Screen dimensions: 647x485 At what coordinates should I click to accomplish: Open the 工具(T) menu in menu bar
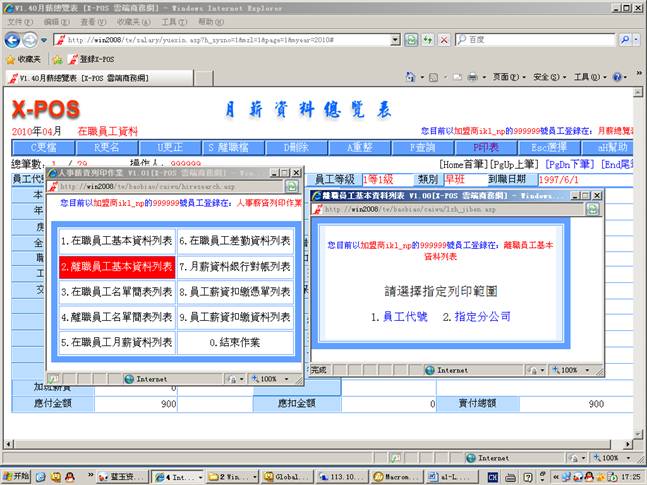tap(173, 21)
